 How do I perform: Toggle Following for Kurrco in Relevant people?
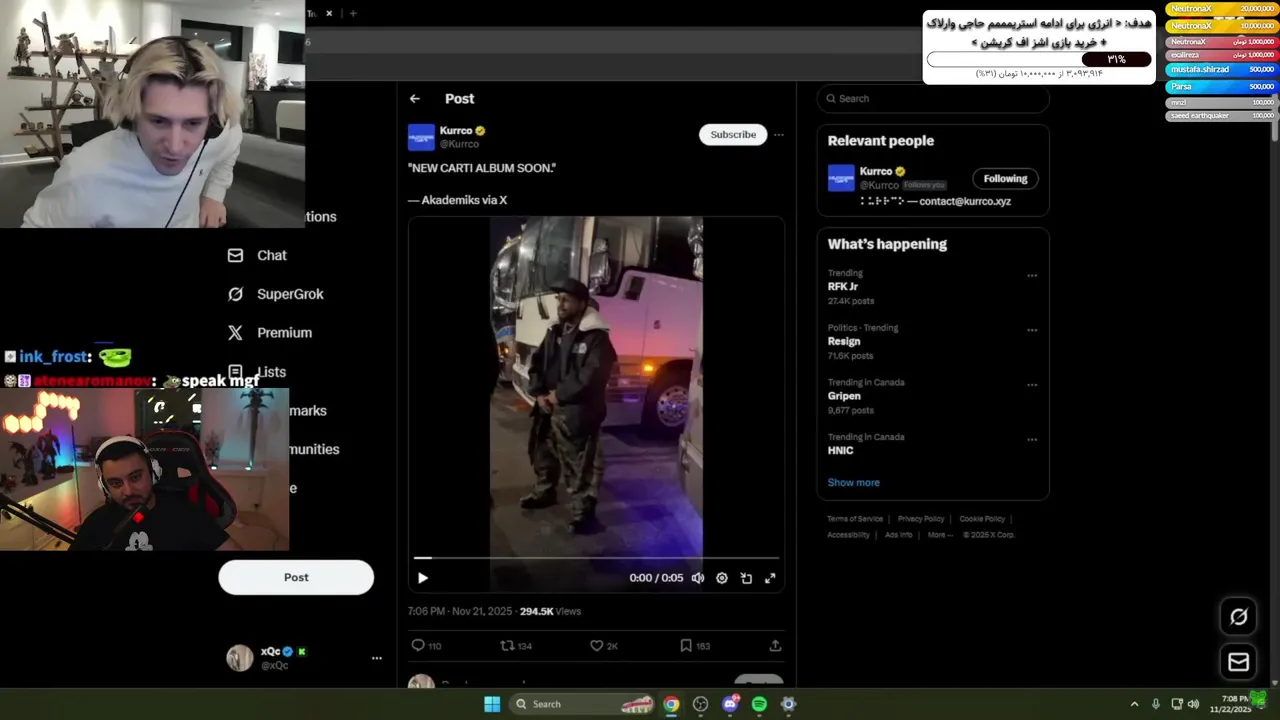(1005, 179)
